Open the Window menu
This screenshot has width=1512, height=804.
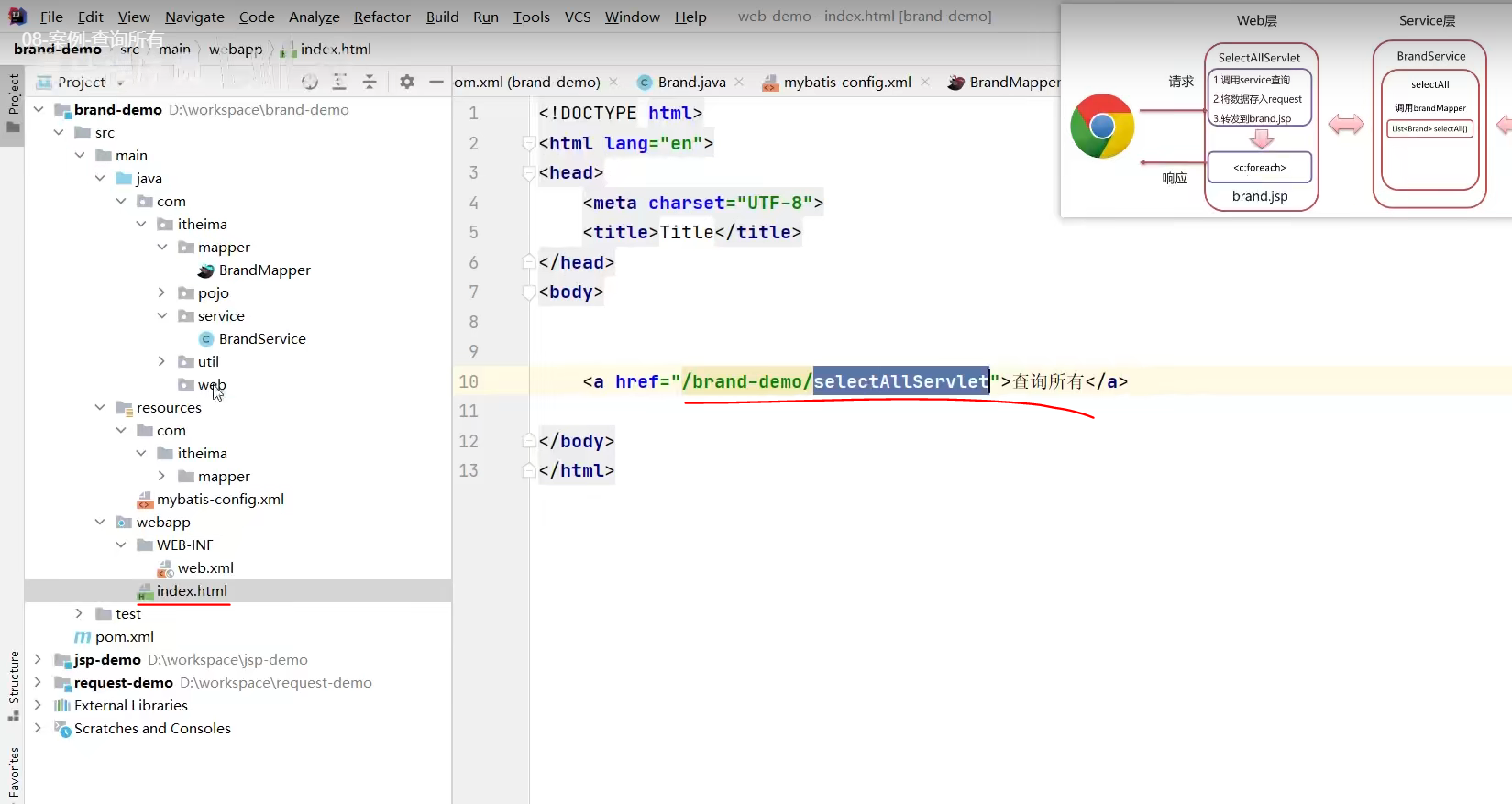click(x=633, y=17)
